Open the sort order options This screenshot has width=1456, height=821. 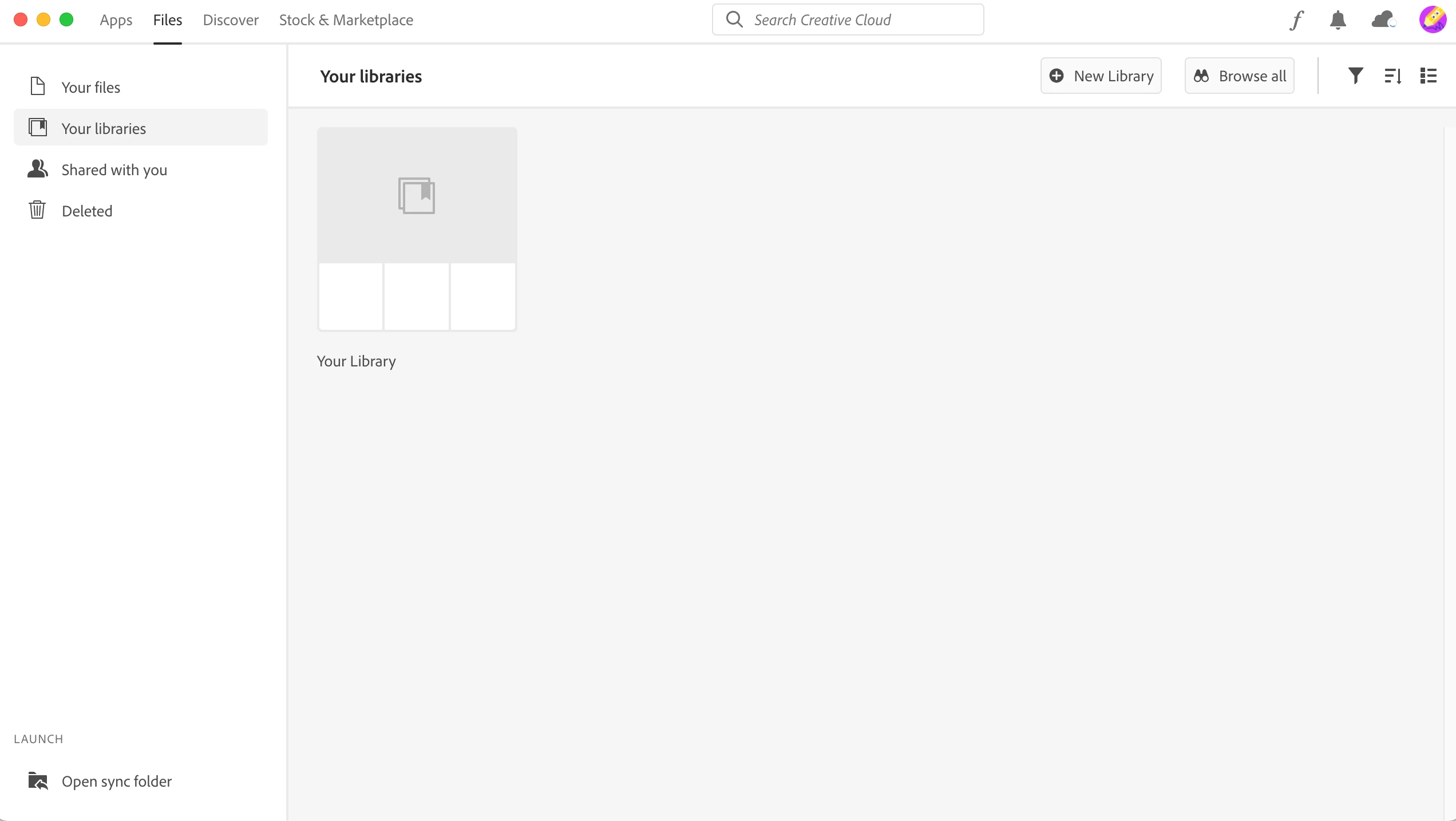(1392, 76)
